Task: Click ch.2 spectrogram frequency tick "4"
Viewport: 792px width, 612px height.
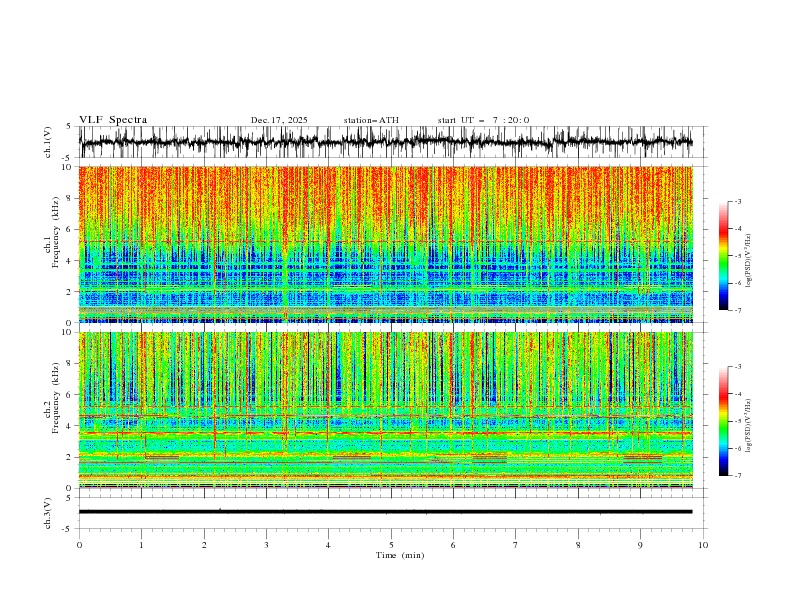Action: coord(70,426)
